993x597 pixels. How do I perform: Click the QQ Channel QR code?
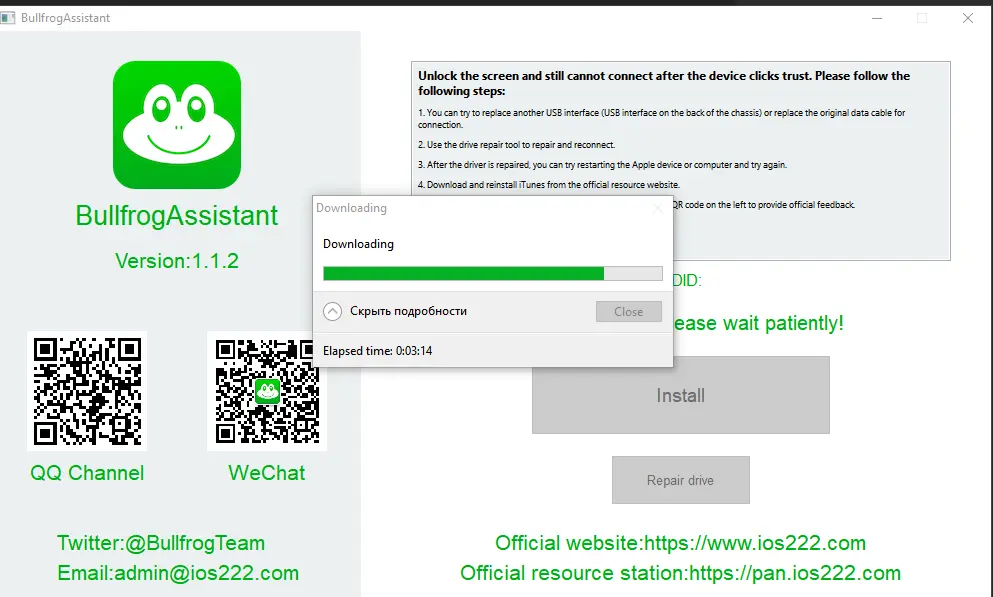coord(87,391)
